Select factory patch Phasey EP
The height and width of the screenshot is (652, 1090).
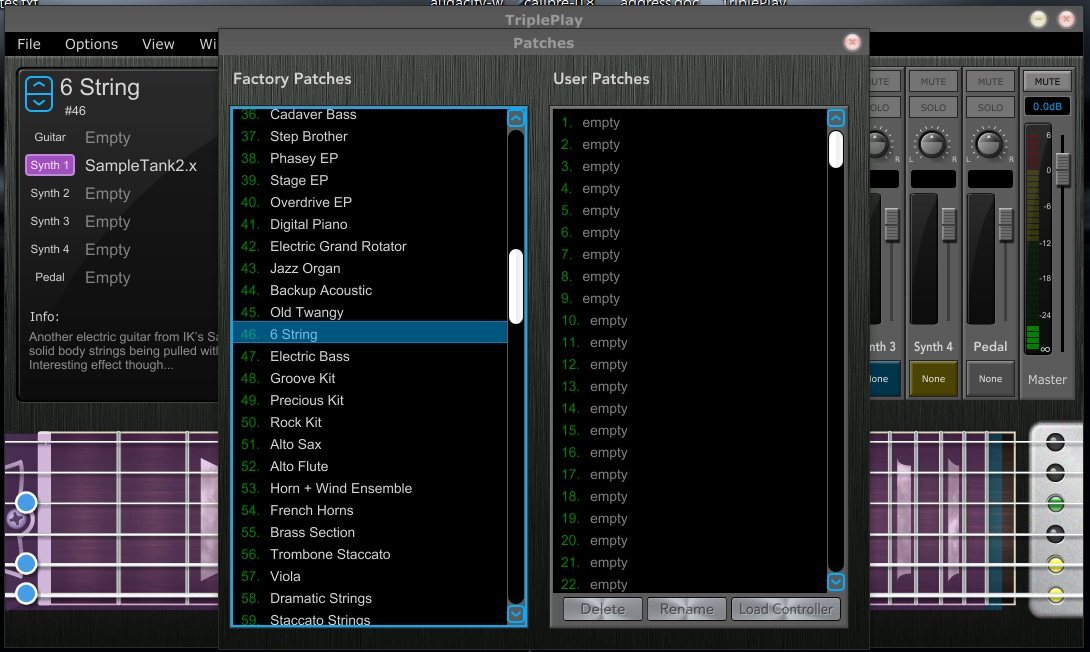click(x=370, y=158)
